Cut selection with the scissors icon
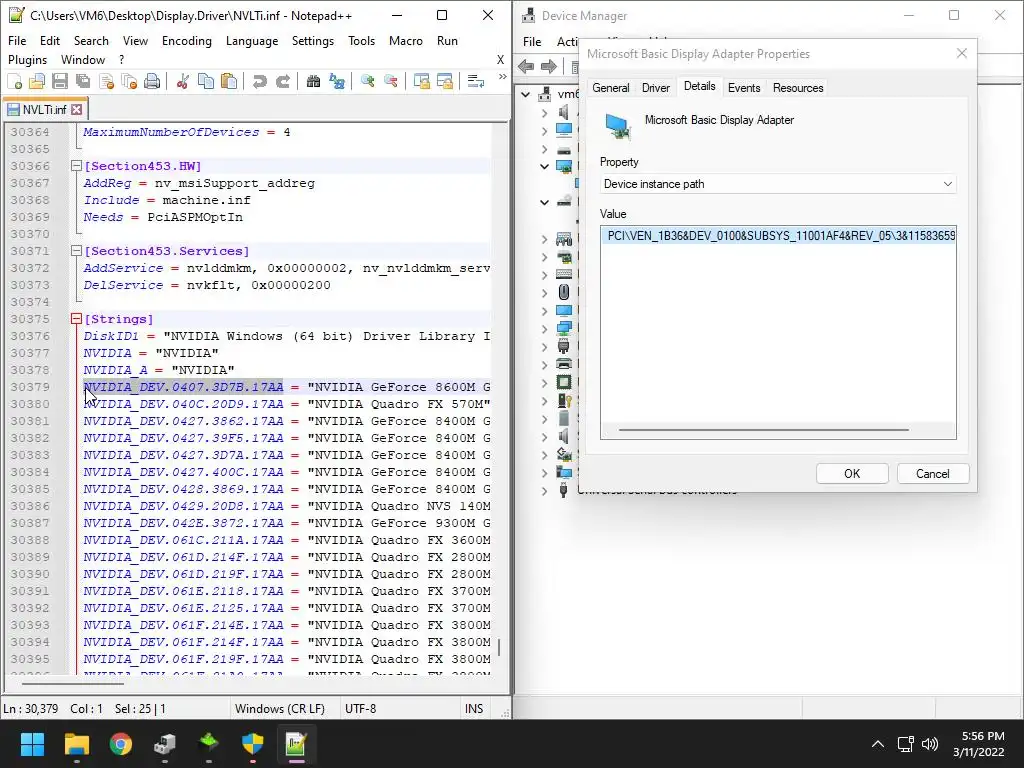 (x=183, y=82)
